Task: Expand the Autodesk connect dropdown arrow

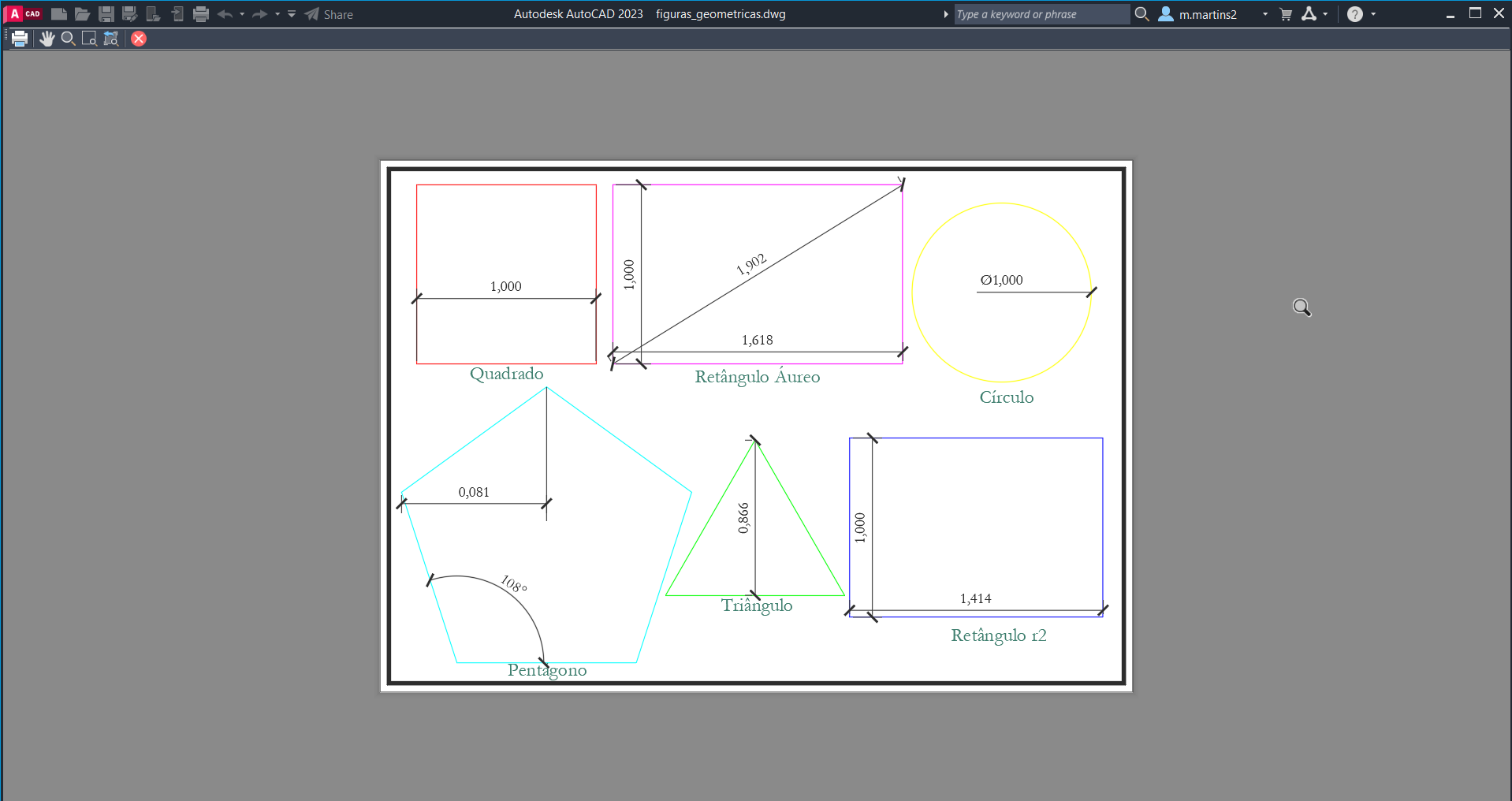Action: click(1325, 14)
